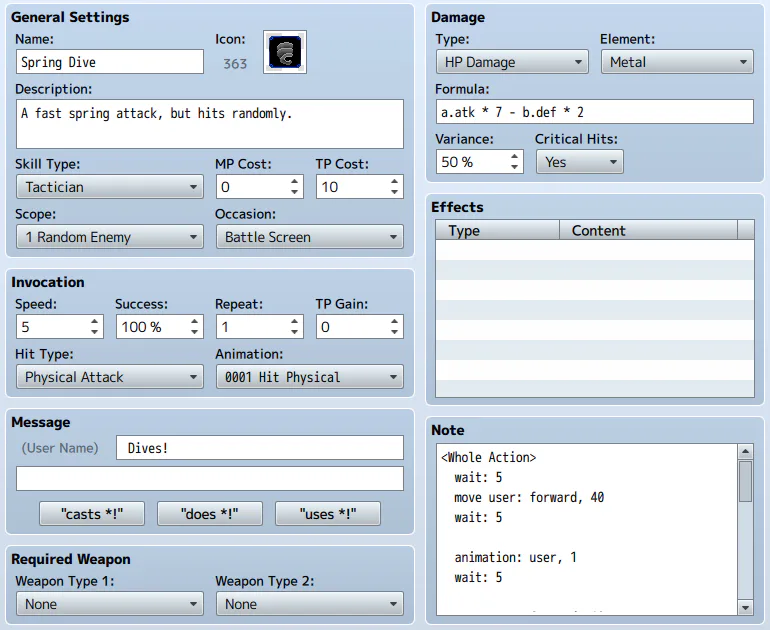The height and width of the screenshot is (630, 770).
Task: Increase Repeat count with the up arrow
Action: 294,322
